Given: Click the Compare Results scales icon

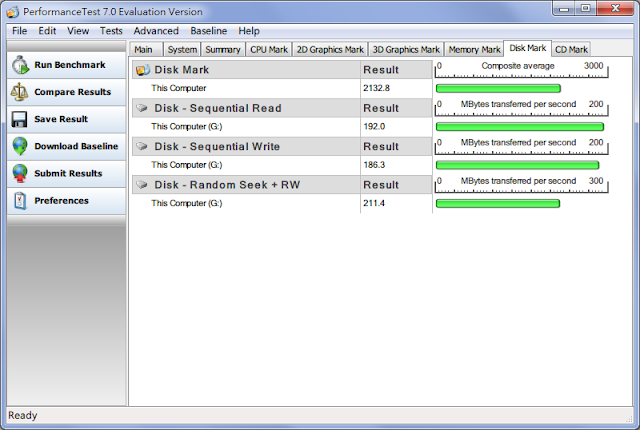Looking at the screenshot, I should 19,92.
